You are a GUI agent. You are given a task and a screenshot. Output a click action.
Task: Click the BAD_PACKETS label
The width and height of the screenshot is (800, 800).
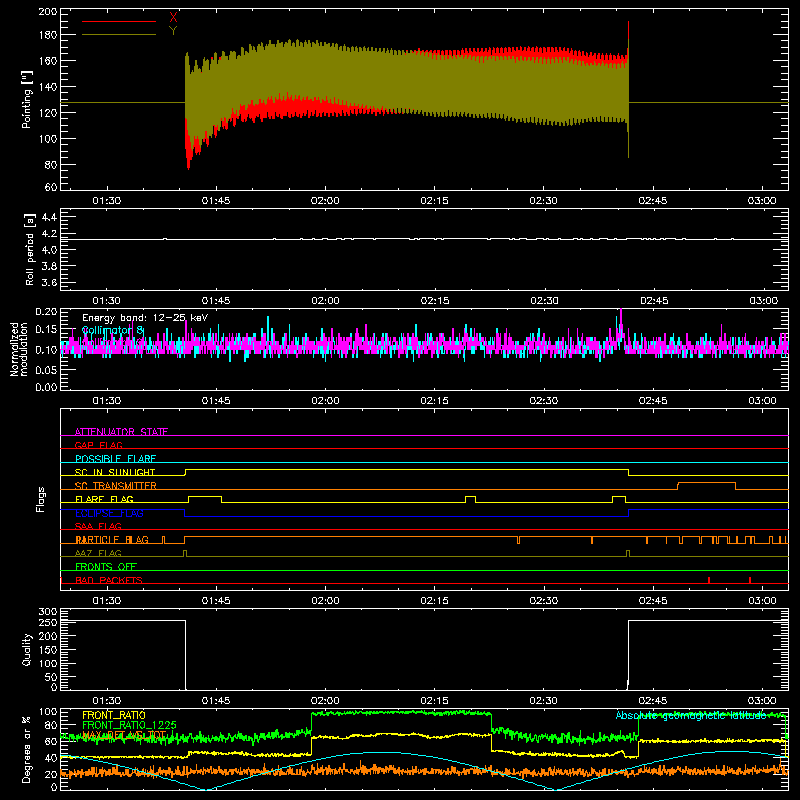tap(109, 580)
